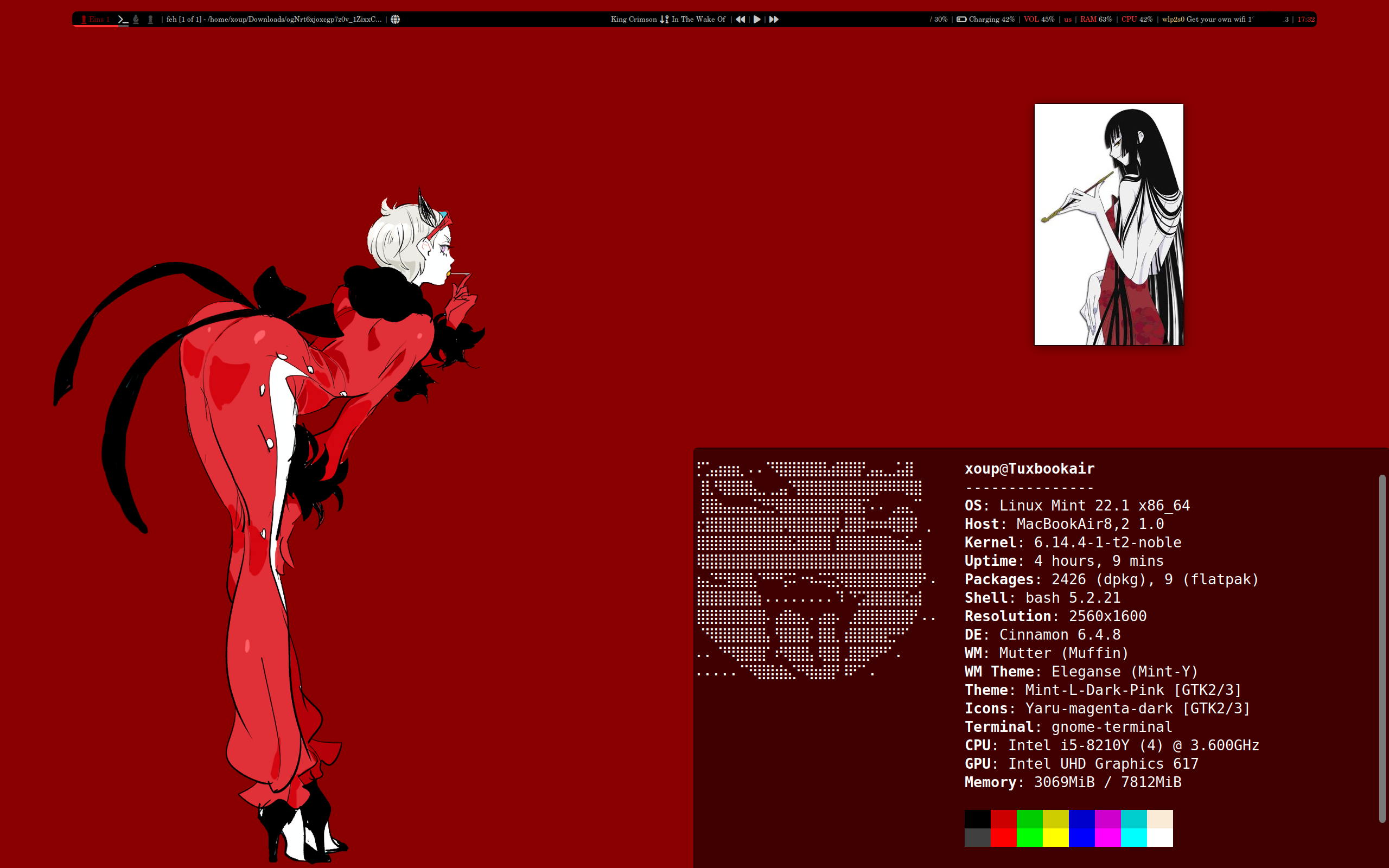Click the Packages: 2426 (dpkg) line

(1112, 579)
